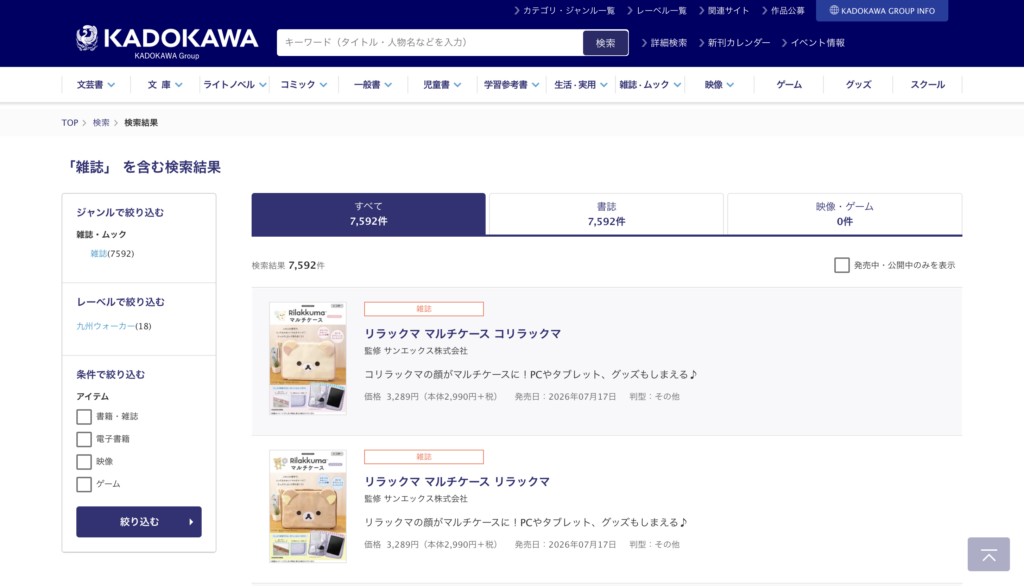This screenshot has height=586, width=1024.
Task: Enable 発売中・公開中のみを表示 checkbox
Action: tap(842, 265)
